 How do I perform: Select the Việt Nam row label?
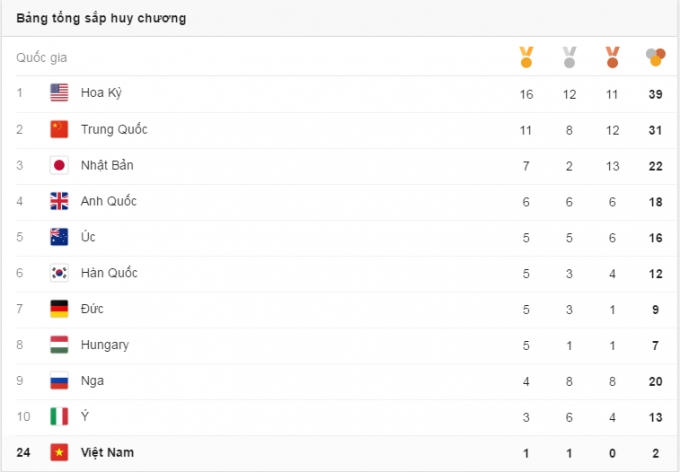tap(108, 453)
